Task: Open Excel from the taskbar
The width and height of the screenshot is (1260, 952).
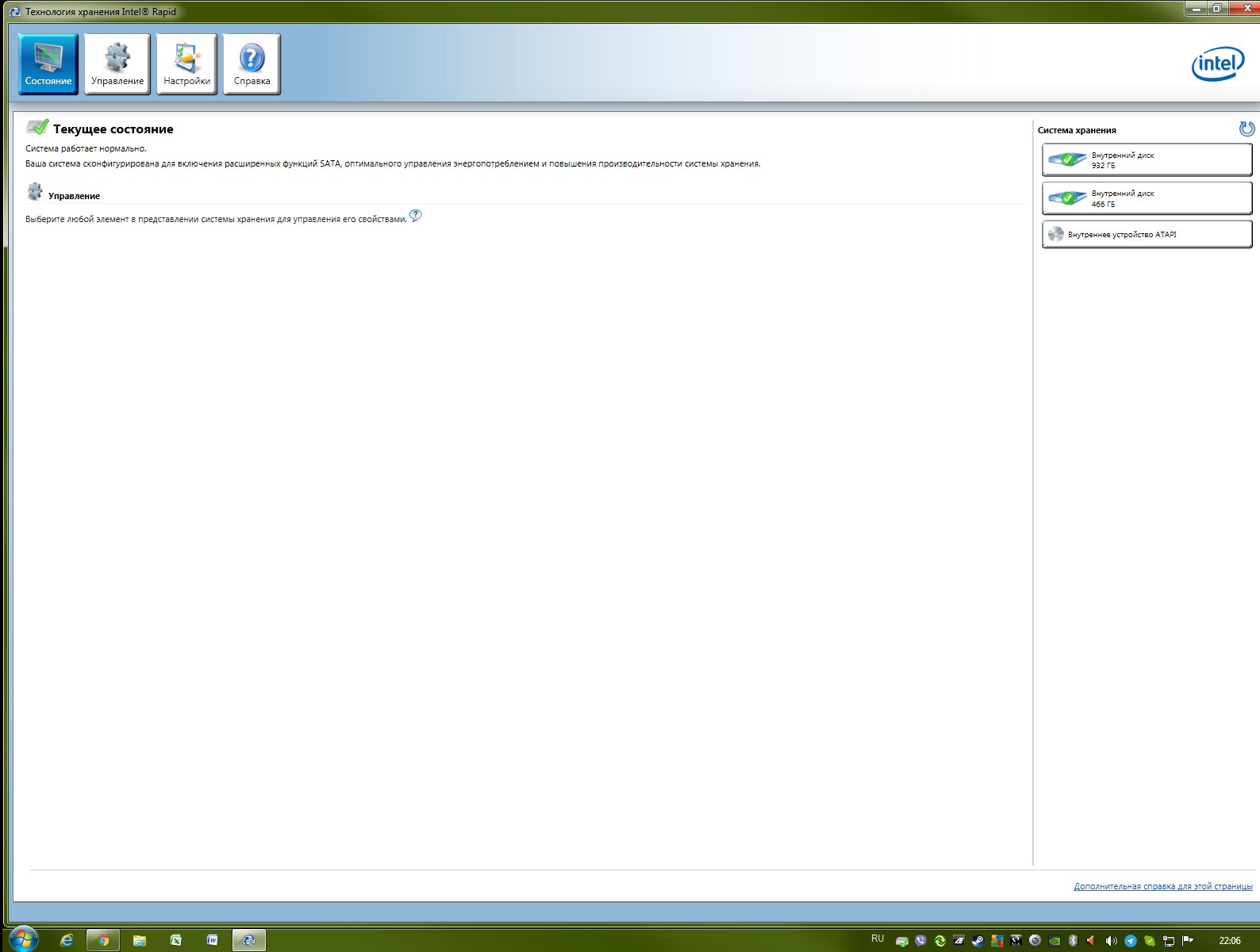Action: click(176, 940)
